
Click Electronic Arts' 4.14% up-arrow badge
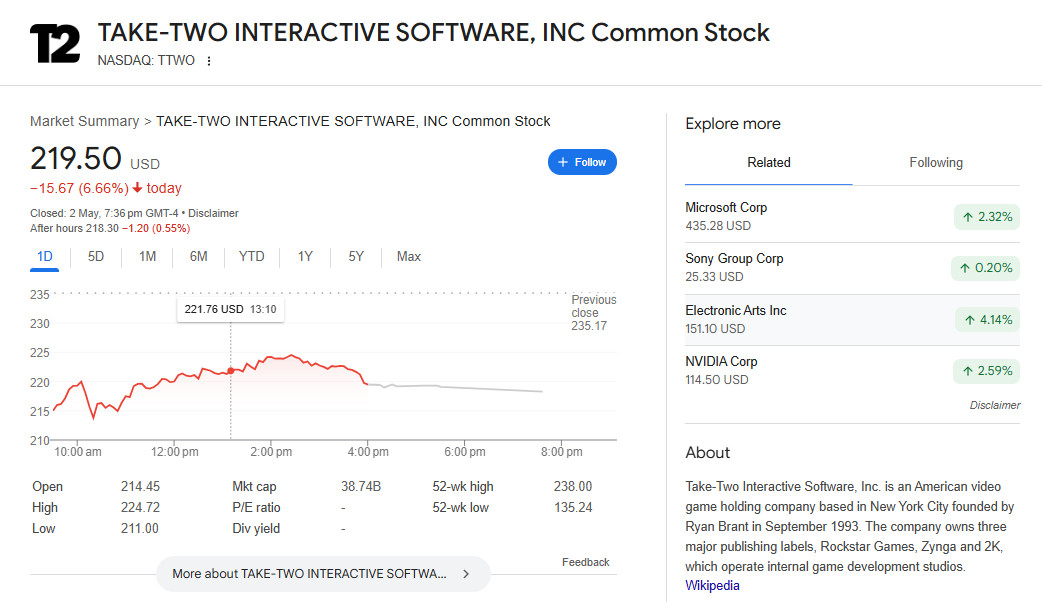click(985, 320)
